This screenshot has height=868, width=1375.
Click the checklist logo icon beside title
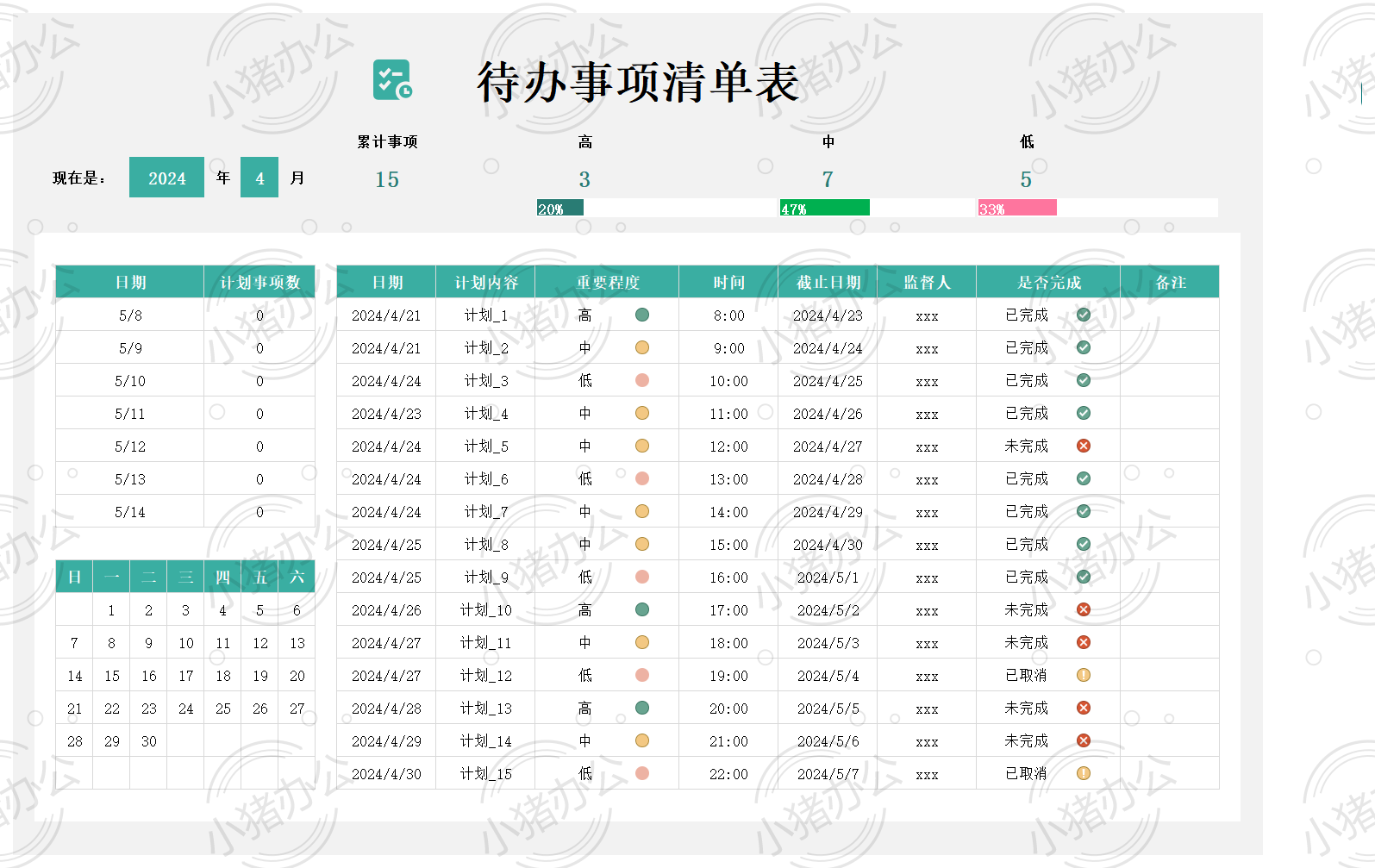click(392, 80)
